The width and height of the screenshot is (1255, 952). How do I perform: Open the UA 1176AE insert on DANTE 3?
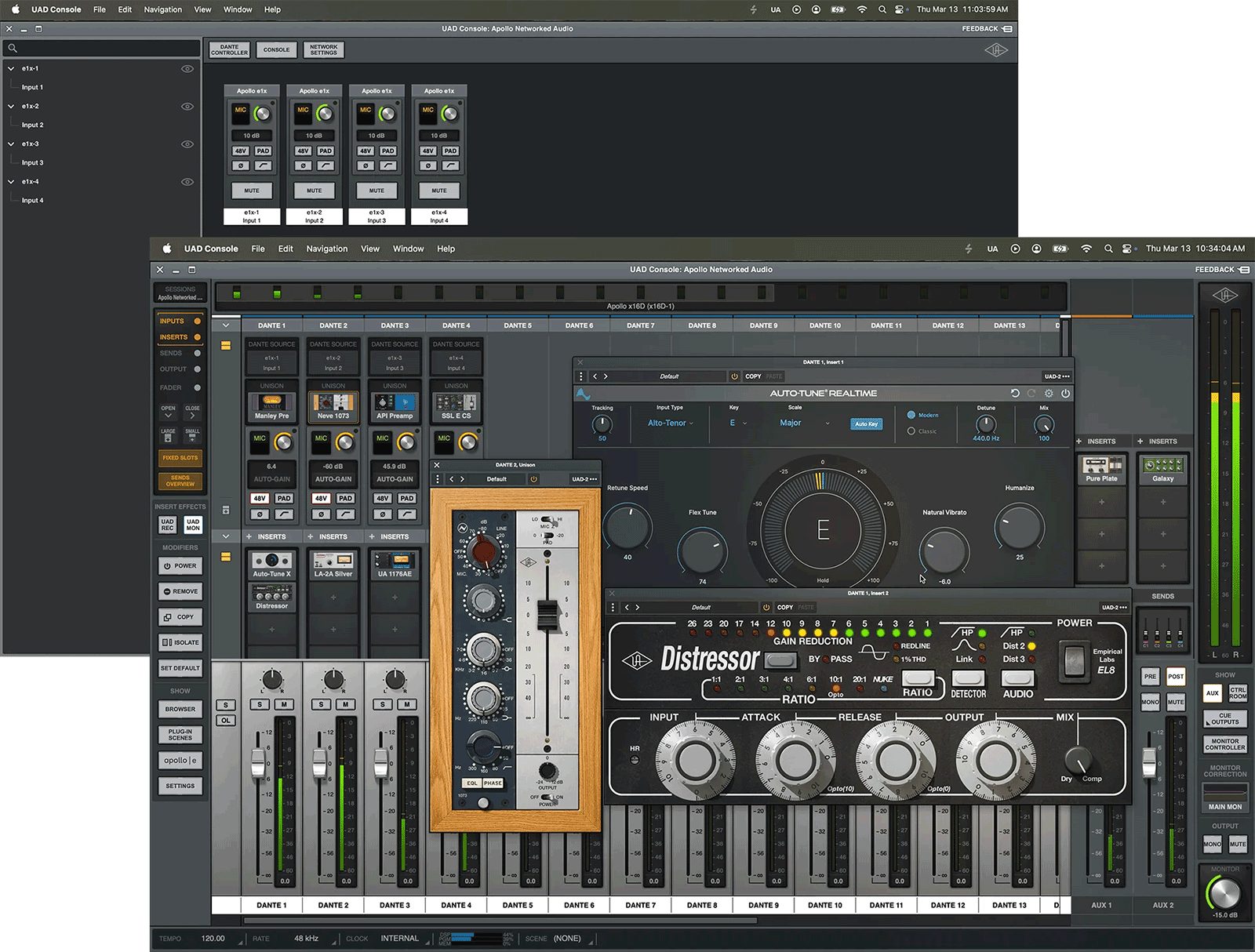pos(395,565)
